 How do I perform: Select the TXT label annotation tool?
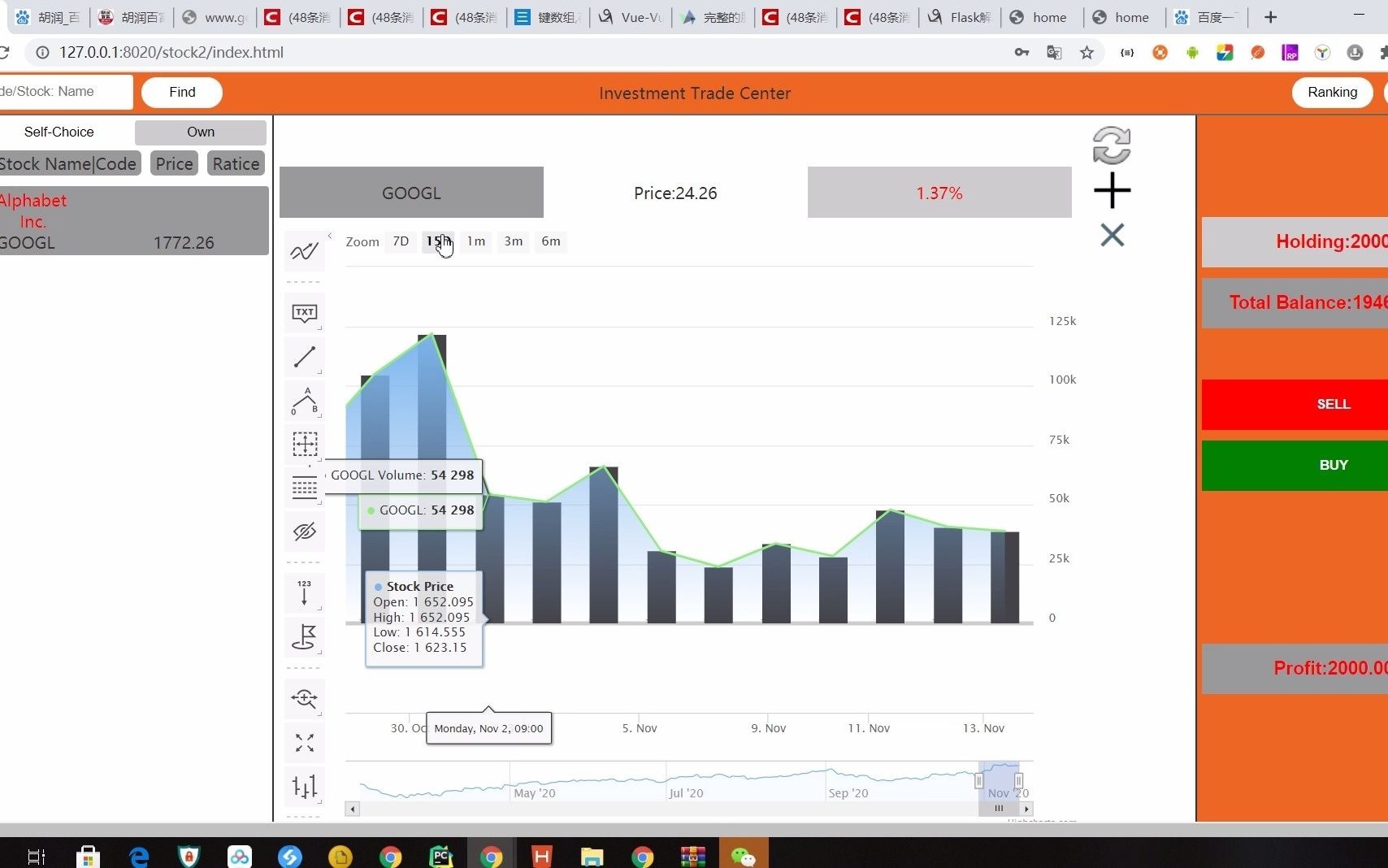304,313
